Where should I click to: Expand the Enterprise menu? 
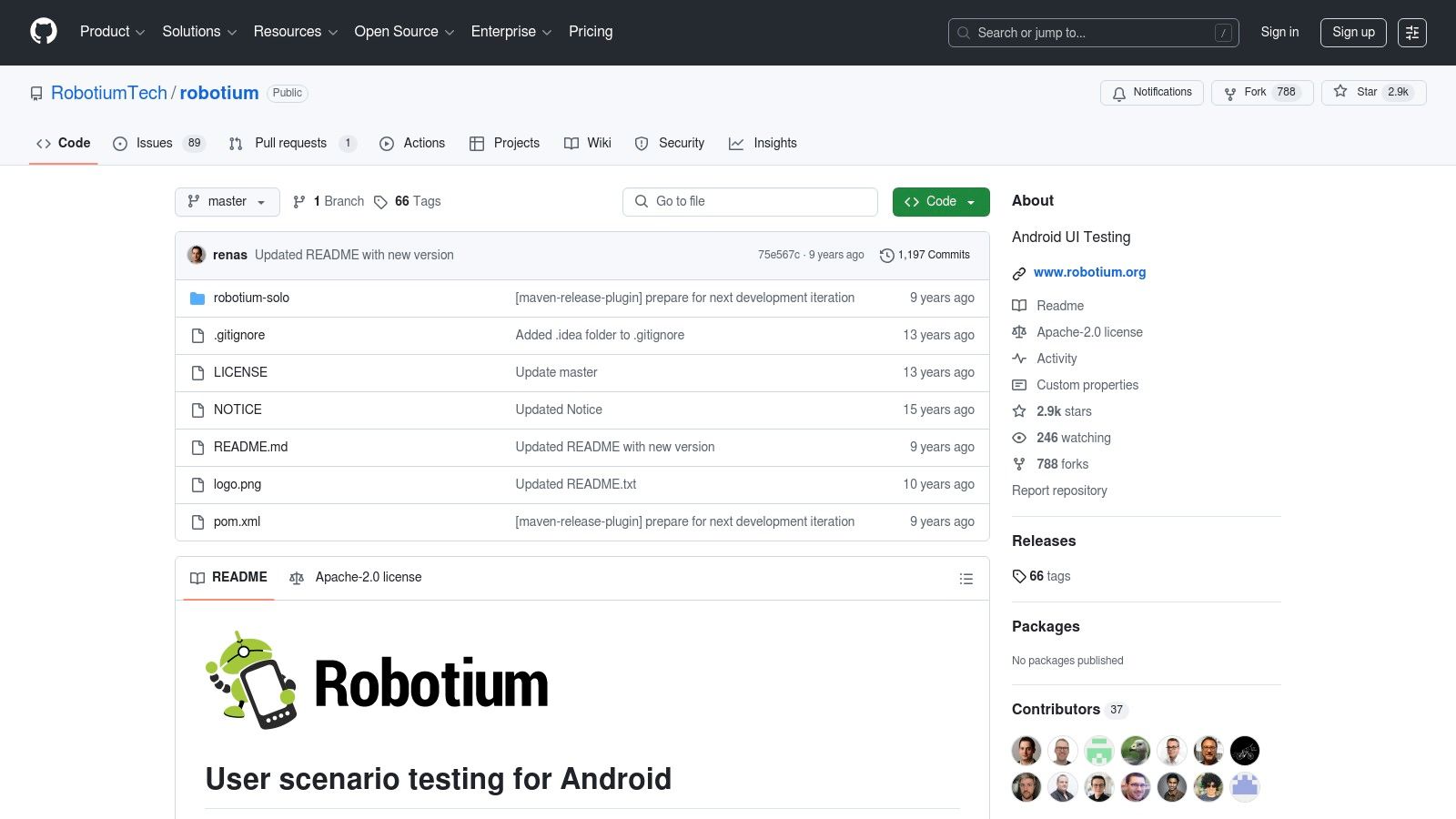511,32
